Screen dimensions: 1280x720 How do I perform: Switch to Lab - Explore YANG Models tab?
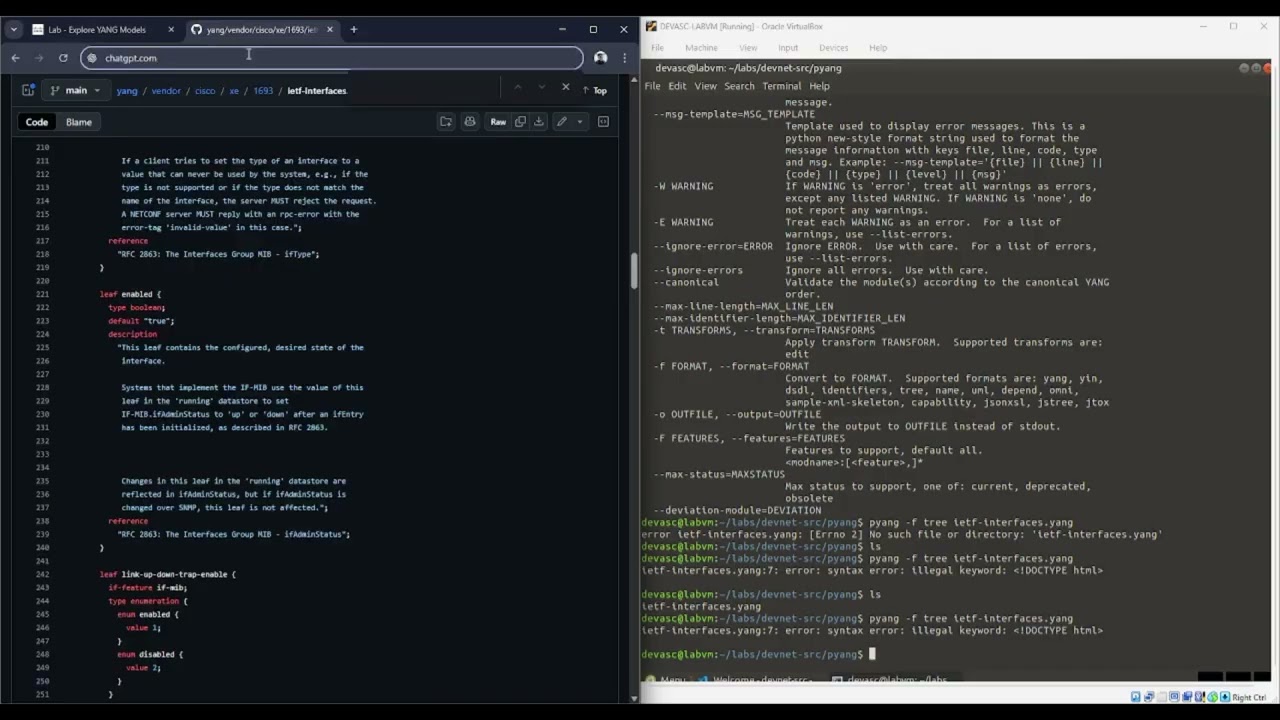102,30
